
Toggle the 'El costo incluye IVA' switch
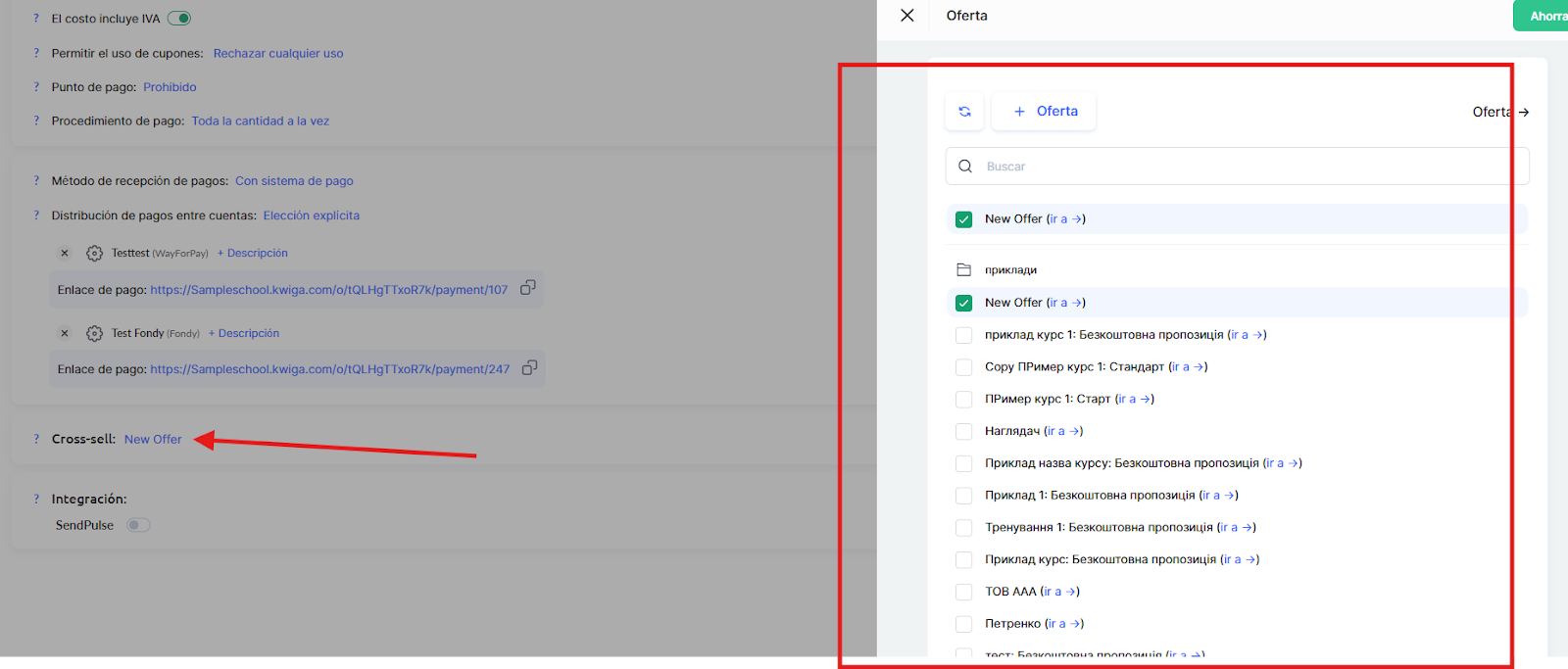179,19
